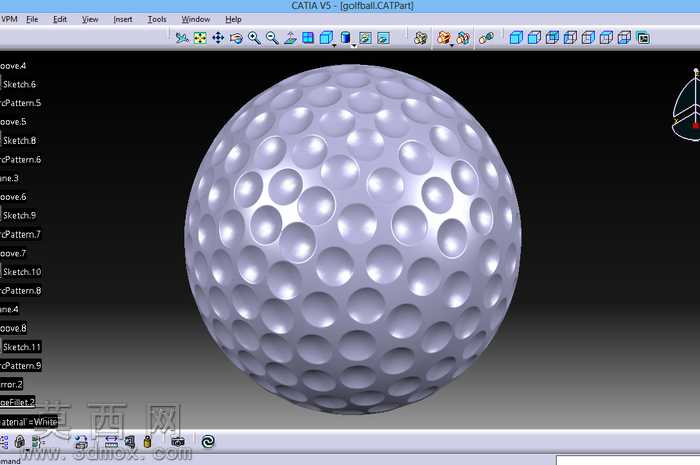Select 'rcPattern.5' in the tree
700x465 pixels.
point(21,103)
